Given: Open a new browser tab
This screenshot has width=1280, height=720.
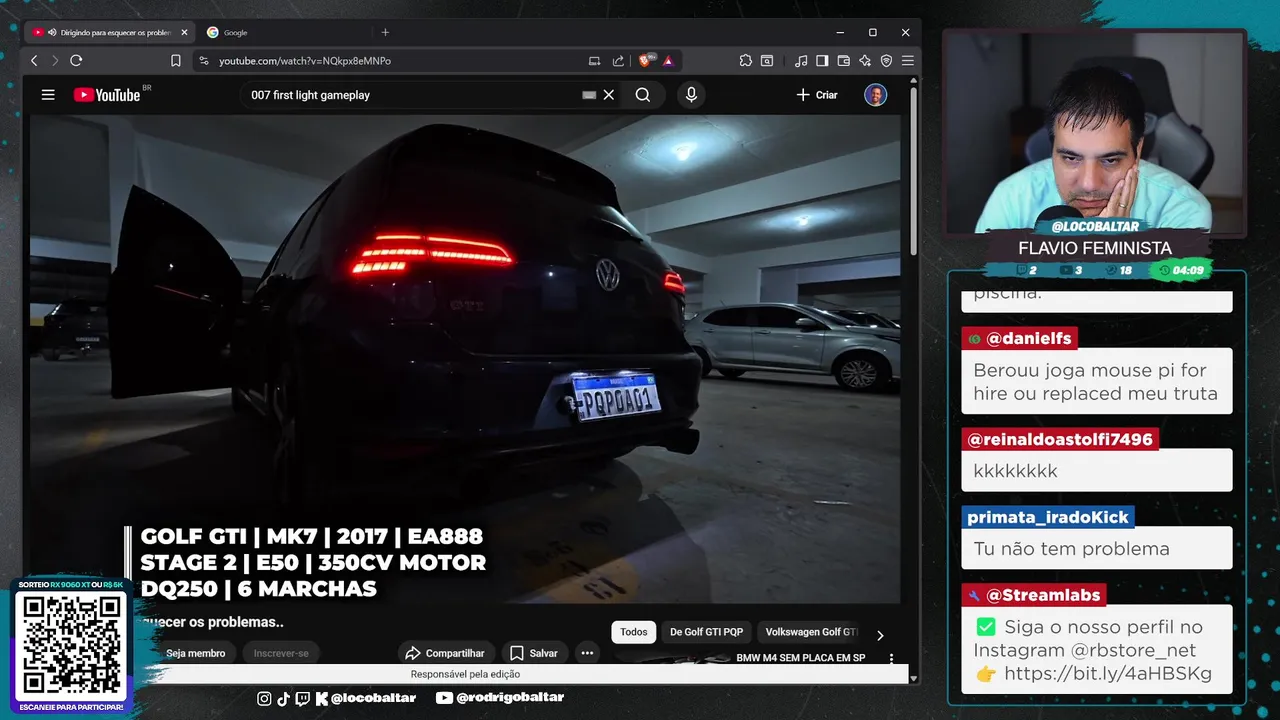Looking at the screenshot, I should [x=385, y=32].
